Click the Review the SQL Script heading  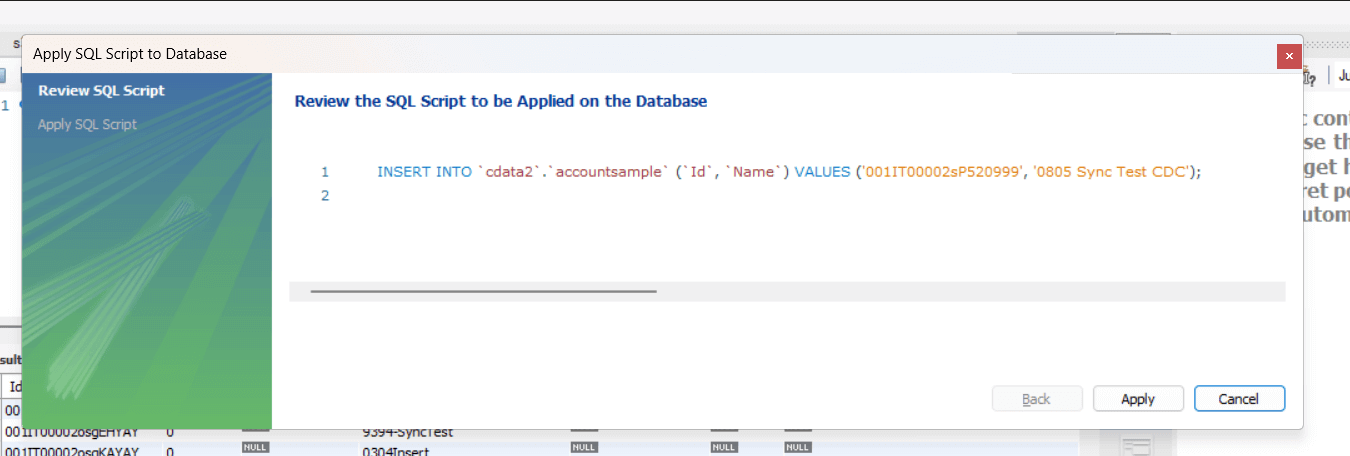pyautogui.click(x=501, y=102)
